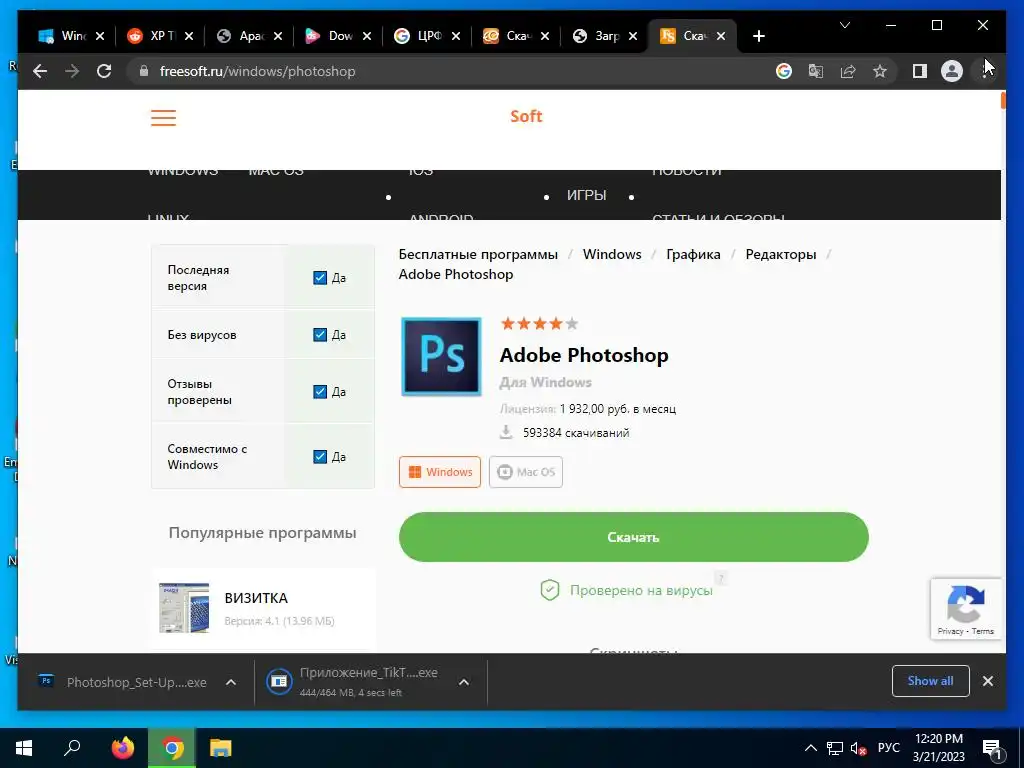Toggle the Последняя версия checkbox
This screenshot has width=1024, height=768.
coord(320,278)
